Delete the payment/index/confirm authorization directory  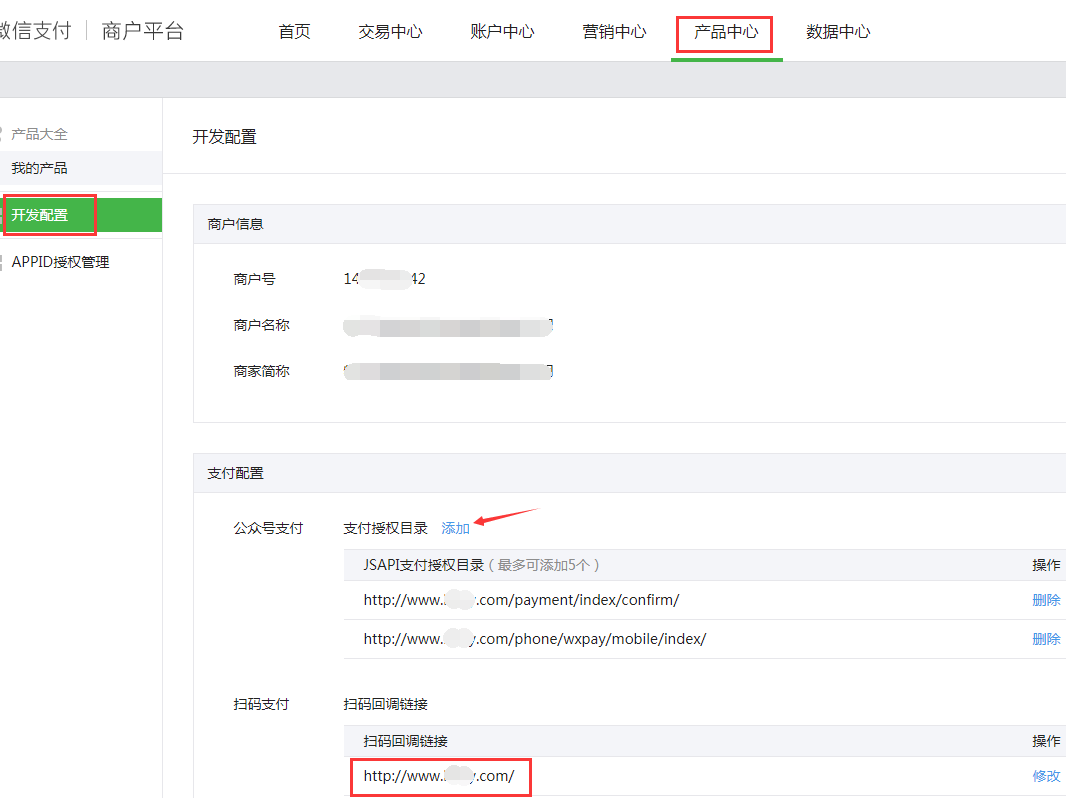(x=1046, y=600)
